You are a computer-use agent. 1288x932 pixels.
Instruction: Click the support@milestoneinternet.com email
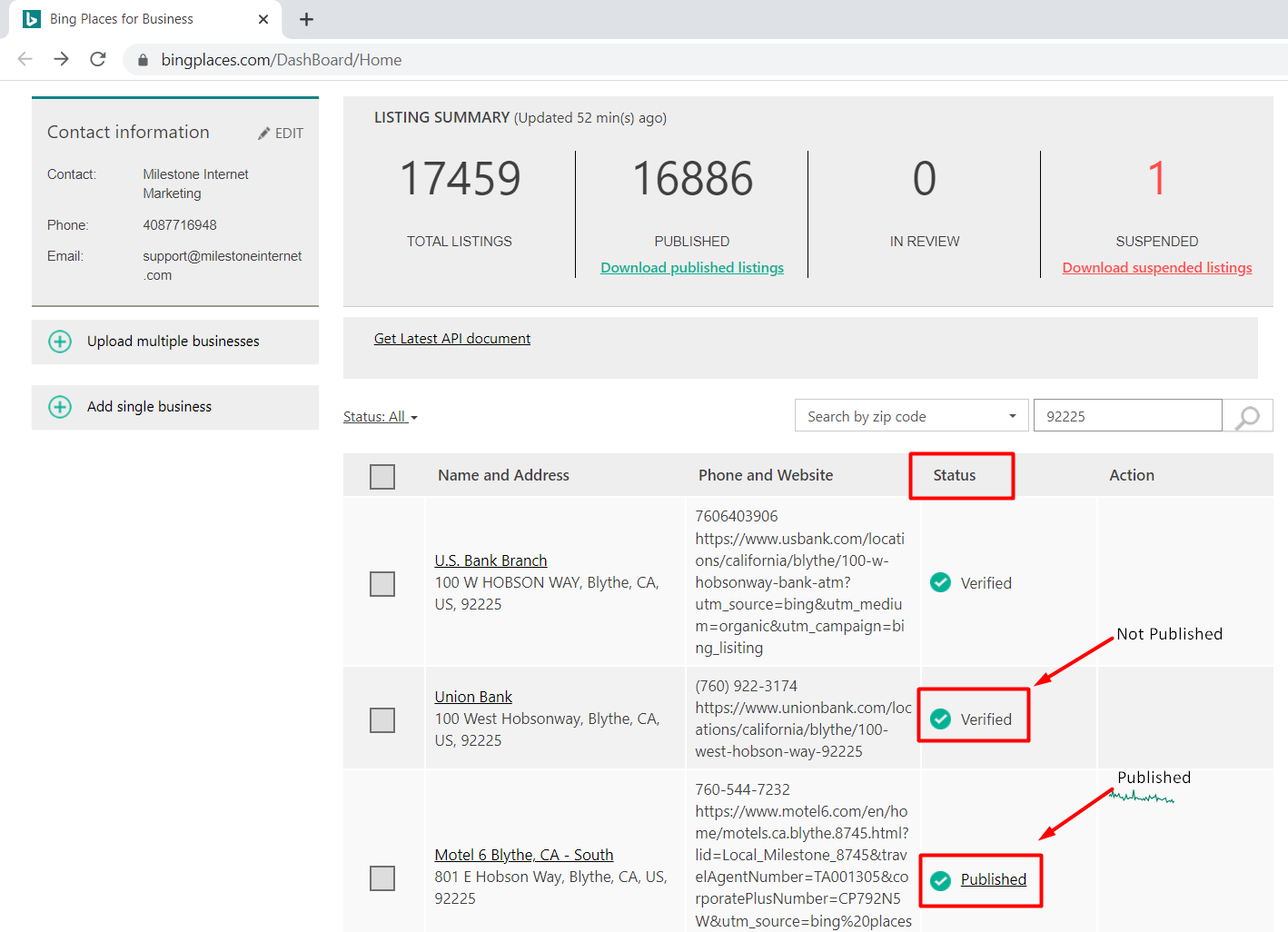(223, 265)
